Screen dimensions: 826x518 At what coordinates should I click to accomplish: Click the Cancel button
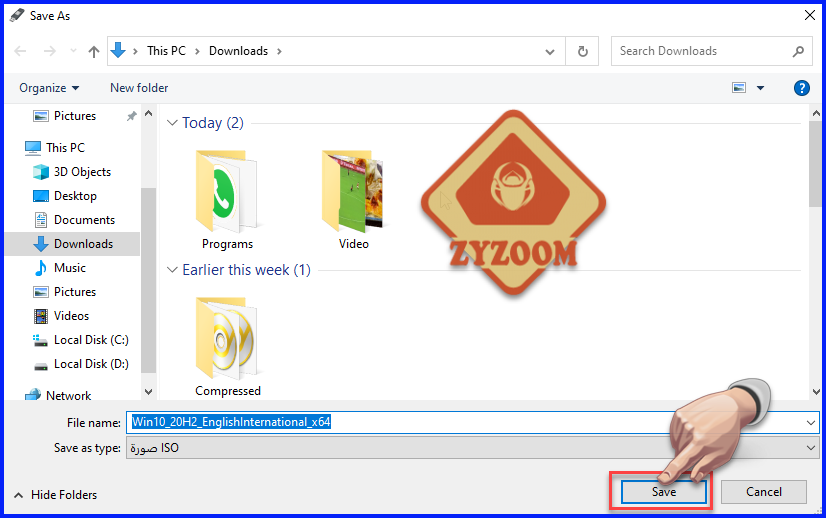pos(764,492)
